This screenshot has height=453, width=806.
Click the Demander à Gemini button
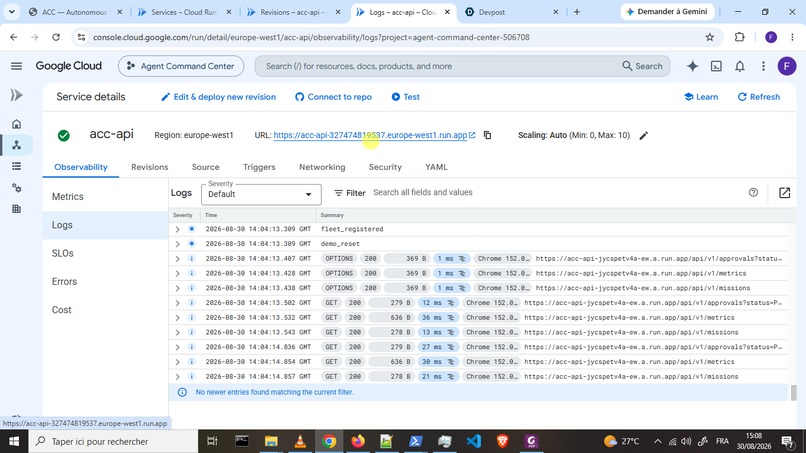click(667, 11)
